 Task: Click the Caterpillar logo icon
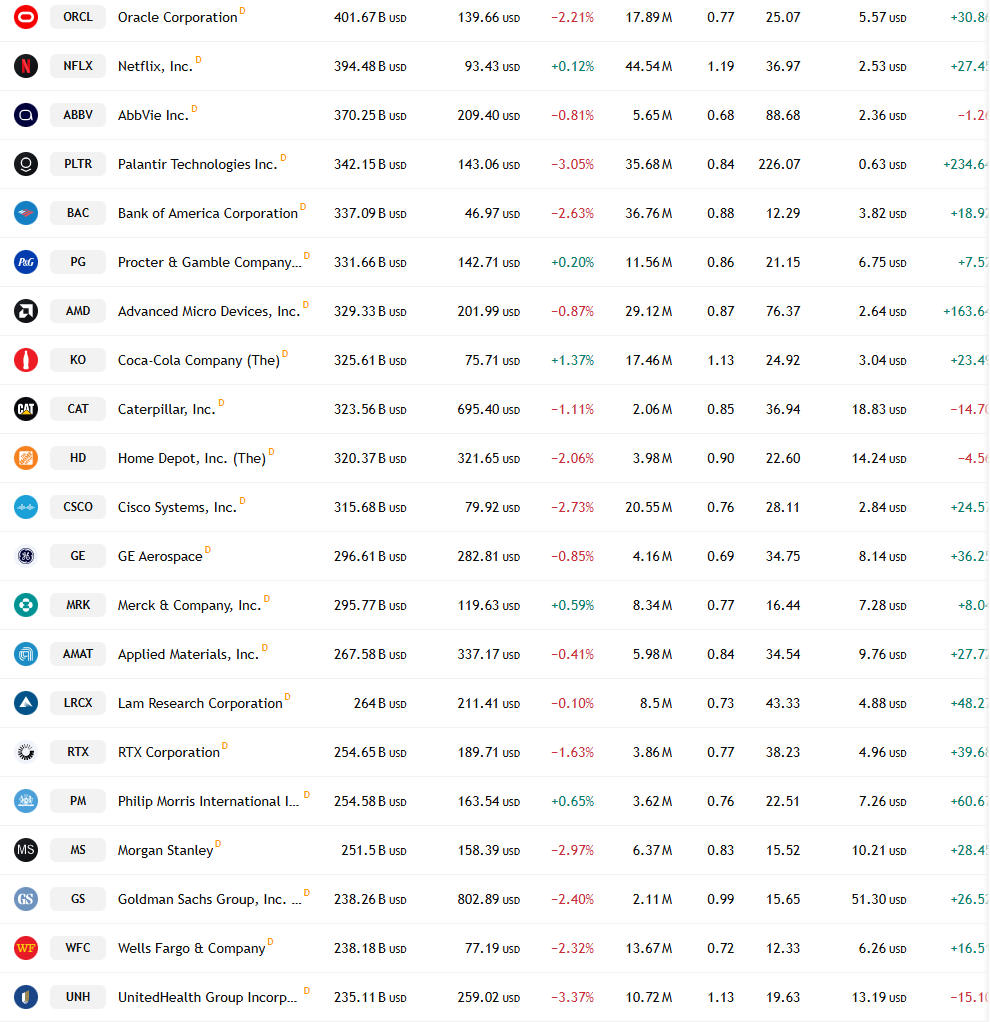coord(26,409)
